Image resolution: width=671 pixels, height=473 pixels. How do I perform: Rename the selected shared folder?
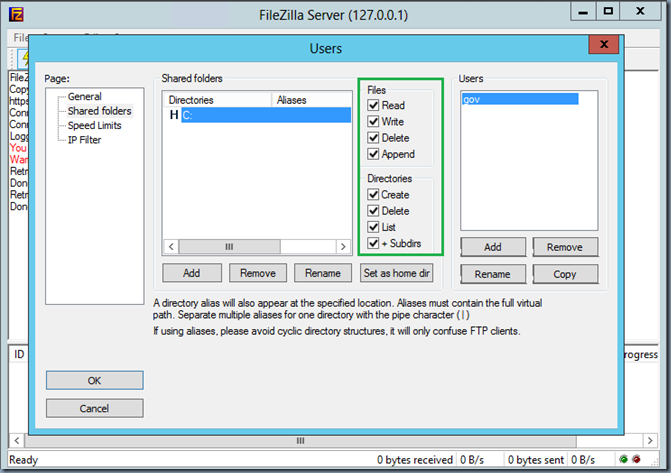point(323,273)
